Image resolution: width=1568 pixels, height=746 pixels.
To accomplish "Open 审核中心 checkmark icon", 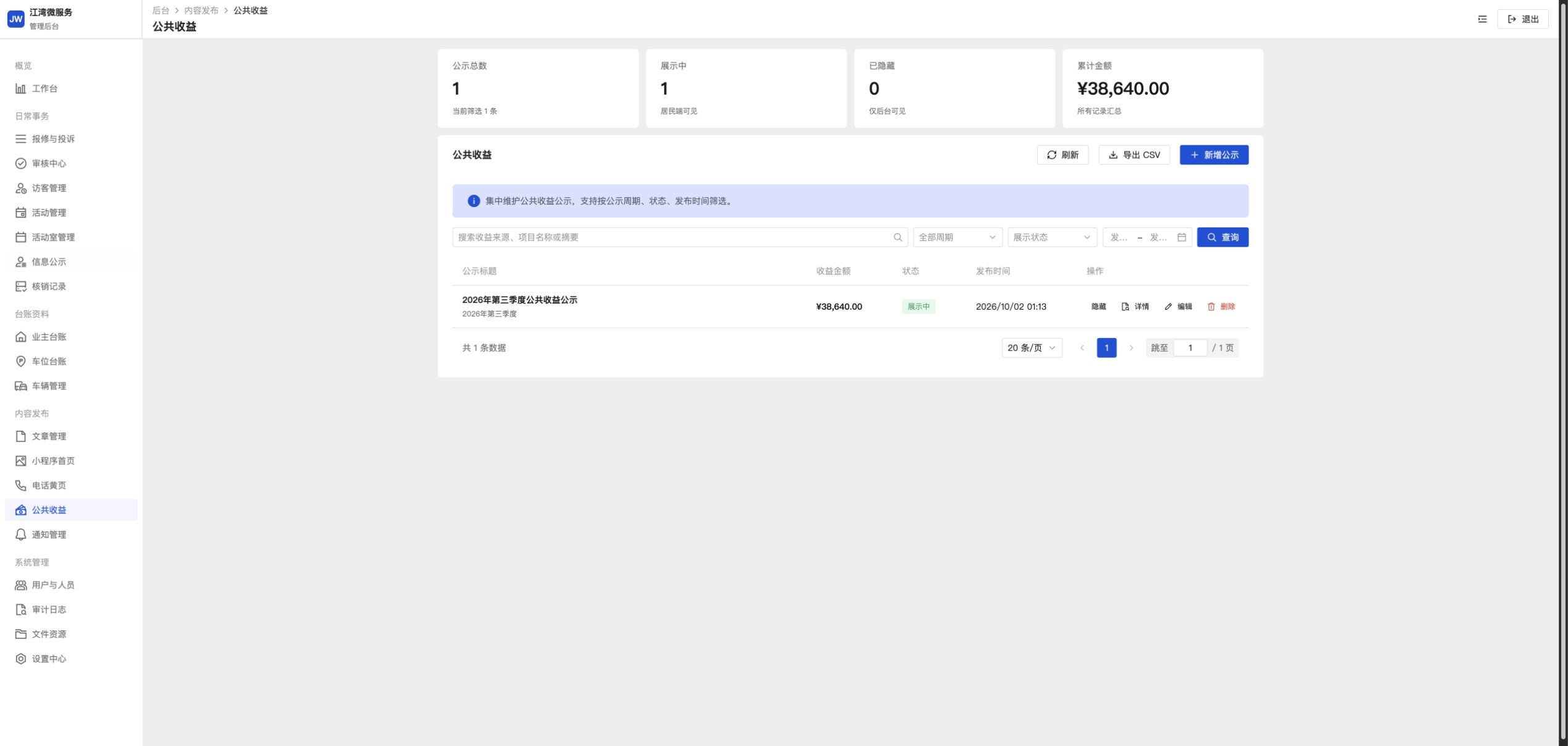I will coord(20,163).
